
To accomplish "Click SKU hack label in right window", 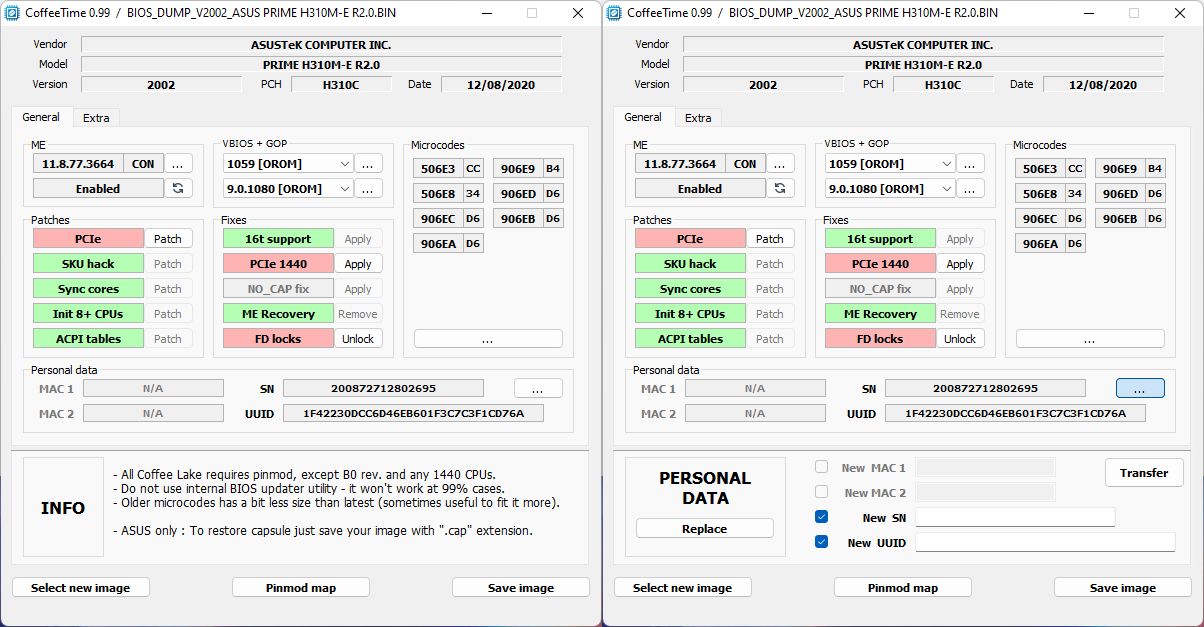I will click(690, 263).
